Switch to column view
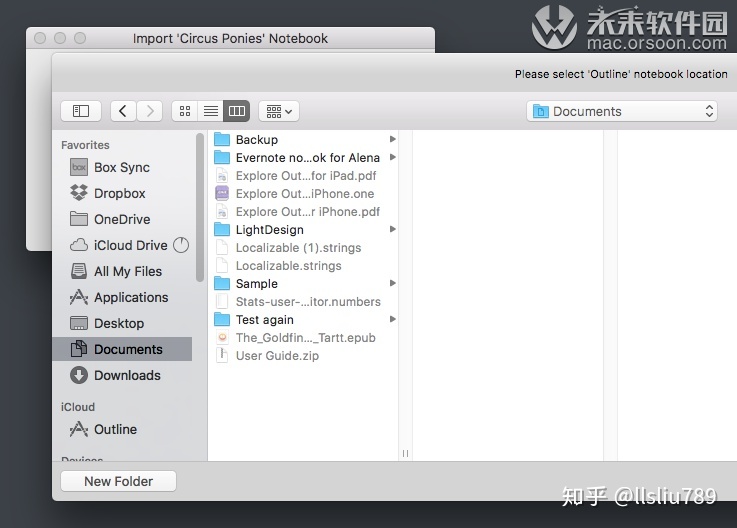The image size is (737, 528). (x=236, y=111)
